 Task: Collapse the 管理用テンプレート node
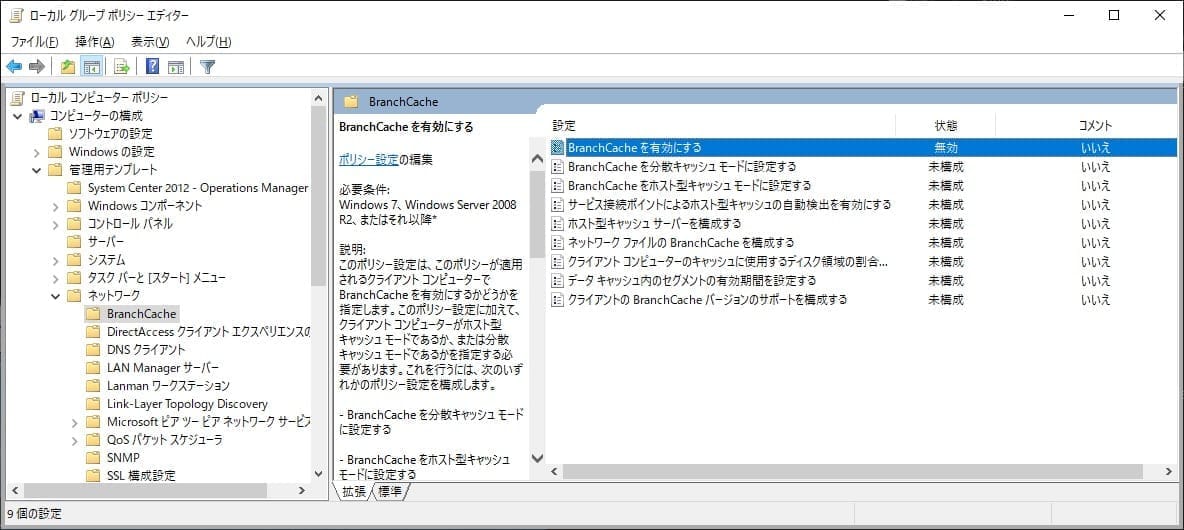point(36,170)
